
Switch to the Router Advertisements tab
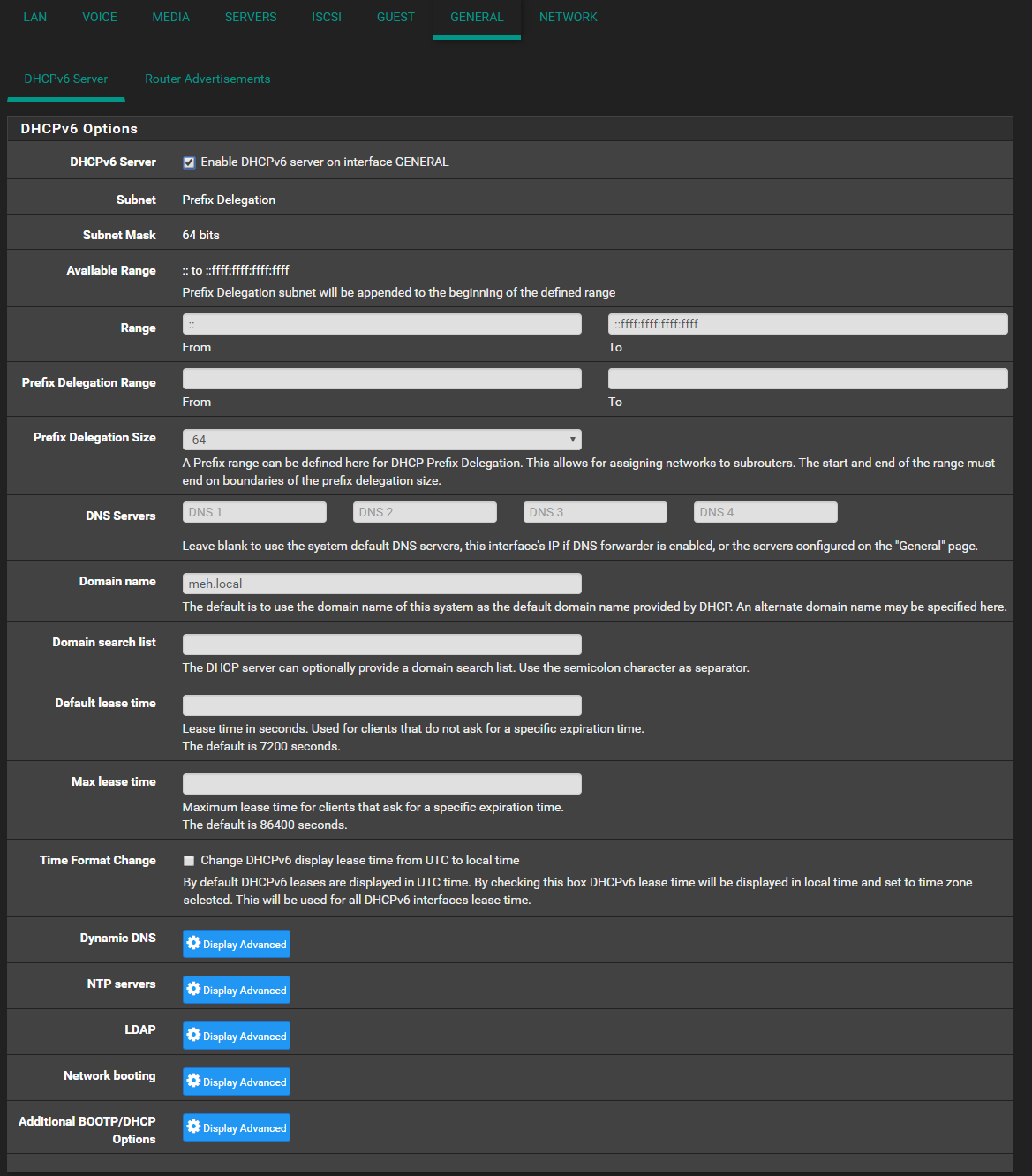(x=207, y=79)
